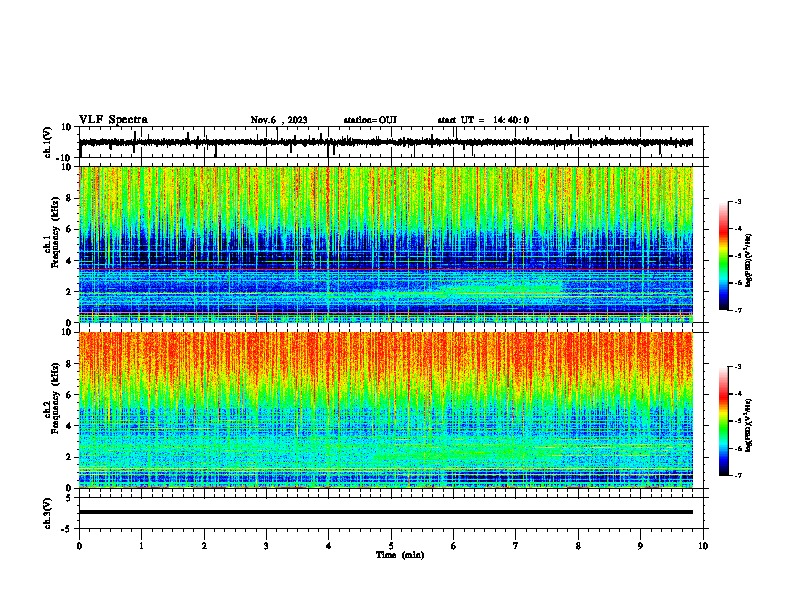The image size is (792, 612).
Task: Click the time axis tick label "5"
Action: [391, 545]
